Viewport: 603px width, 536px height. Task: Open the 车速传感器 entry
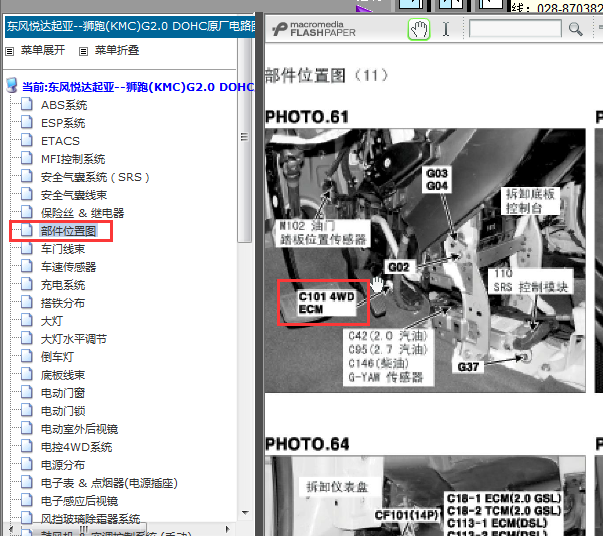point(68,267)
